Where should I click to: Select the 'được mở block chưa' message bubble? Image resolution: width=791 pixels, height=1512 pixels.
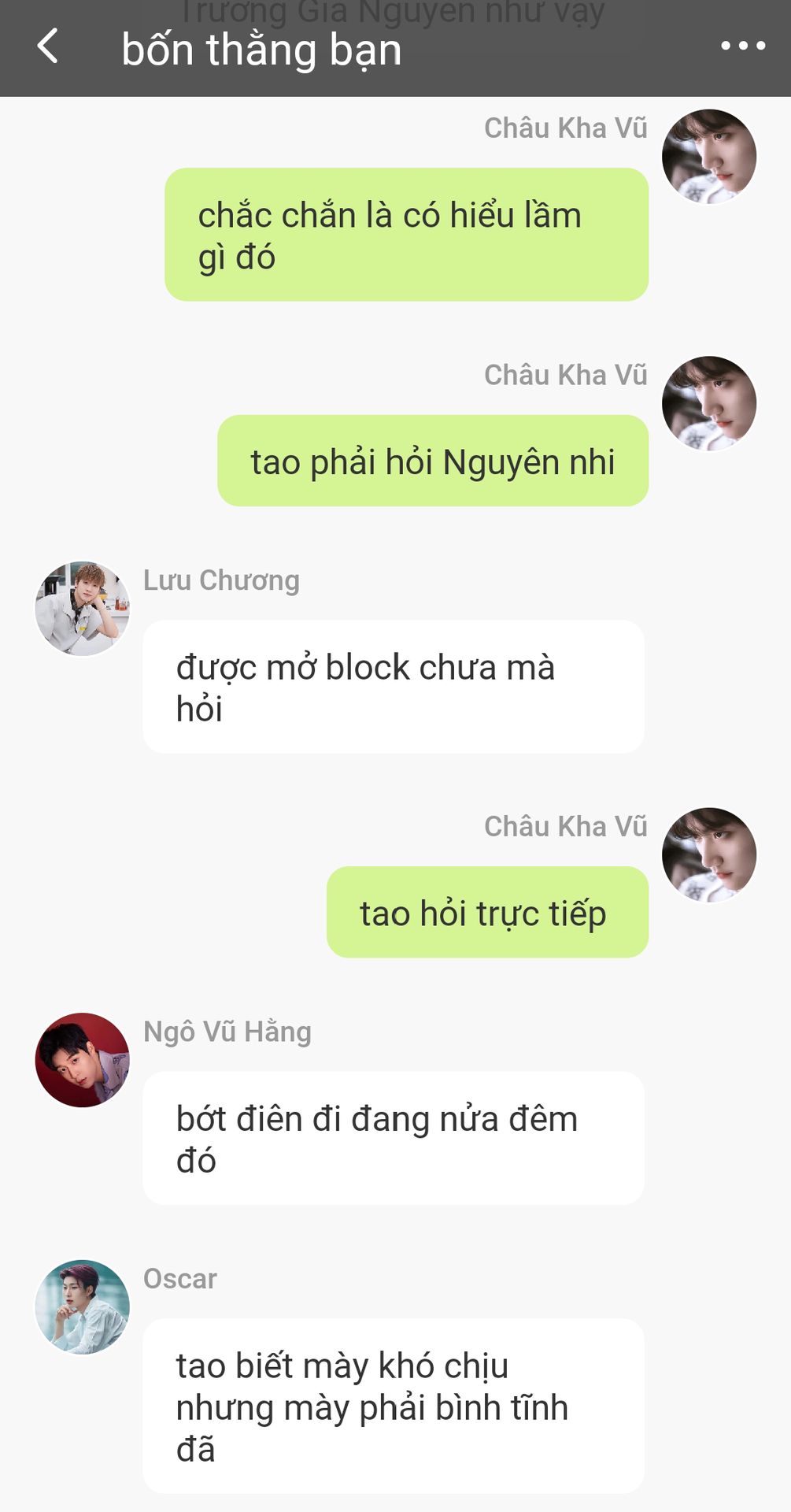pyautogui.click(x=394, y=687)
